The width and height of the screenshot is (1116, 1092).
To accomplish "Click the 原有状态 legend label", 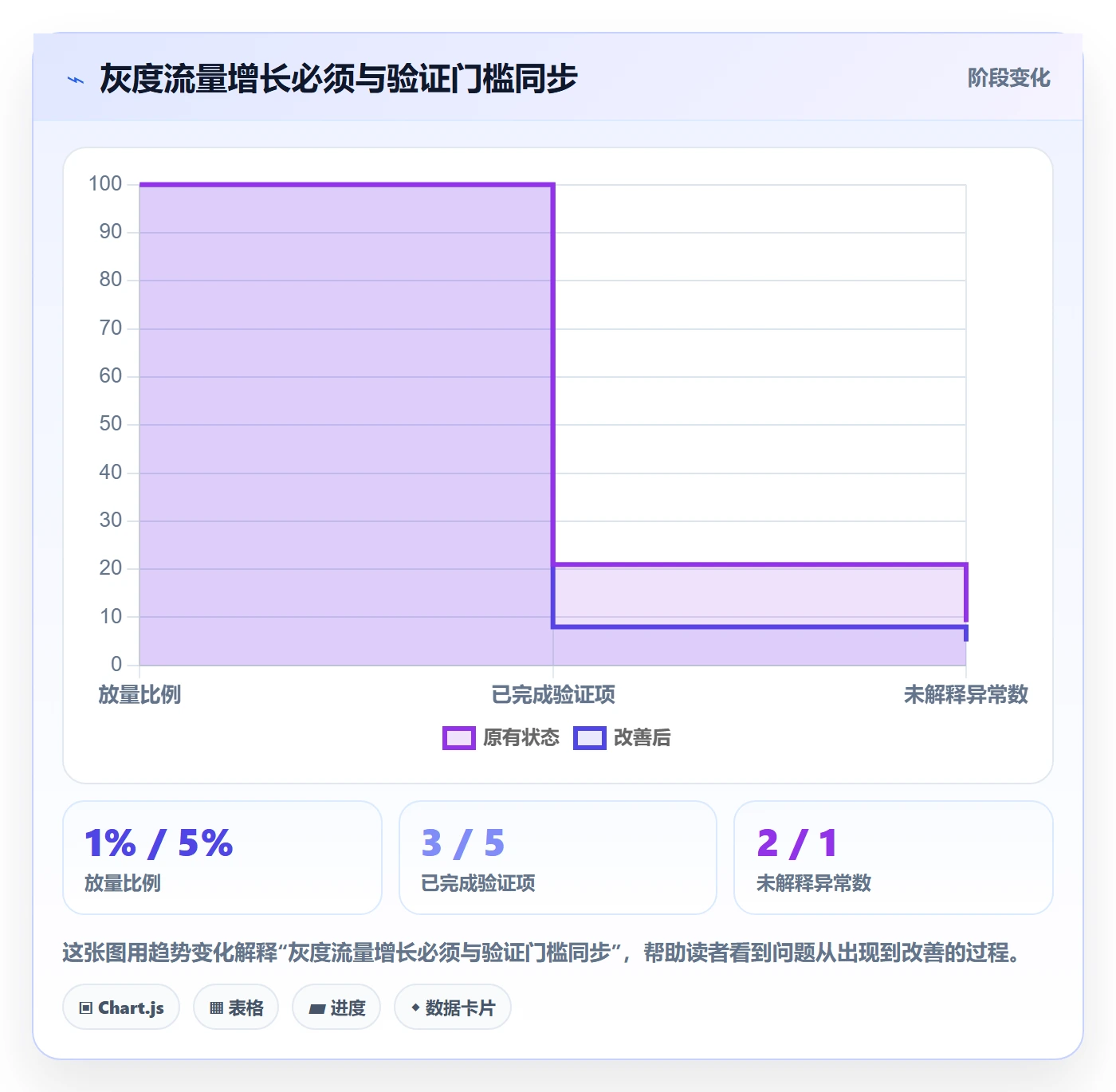I will click(x=521, y=738).
